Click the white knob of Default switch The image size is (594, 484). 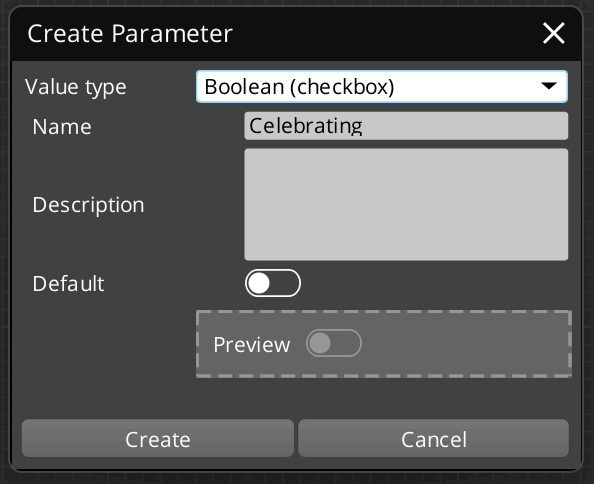[259, 283]
